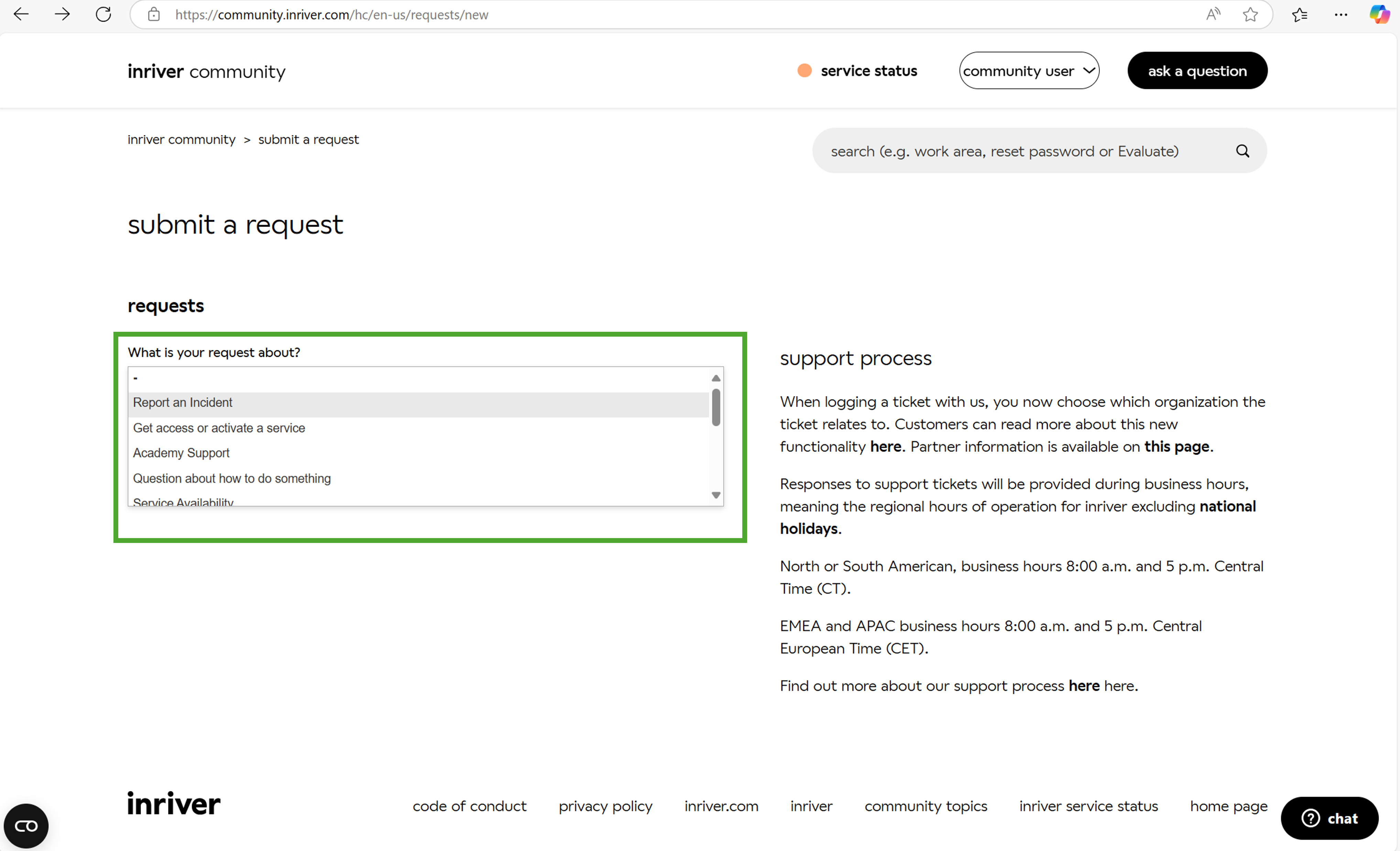Image resolution: width=1400 pixels, height=851 pixels.
Task: Add page to favorites with star icon
Action: tap(1250, 15)
